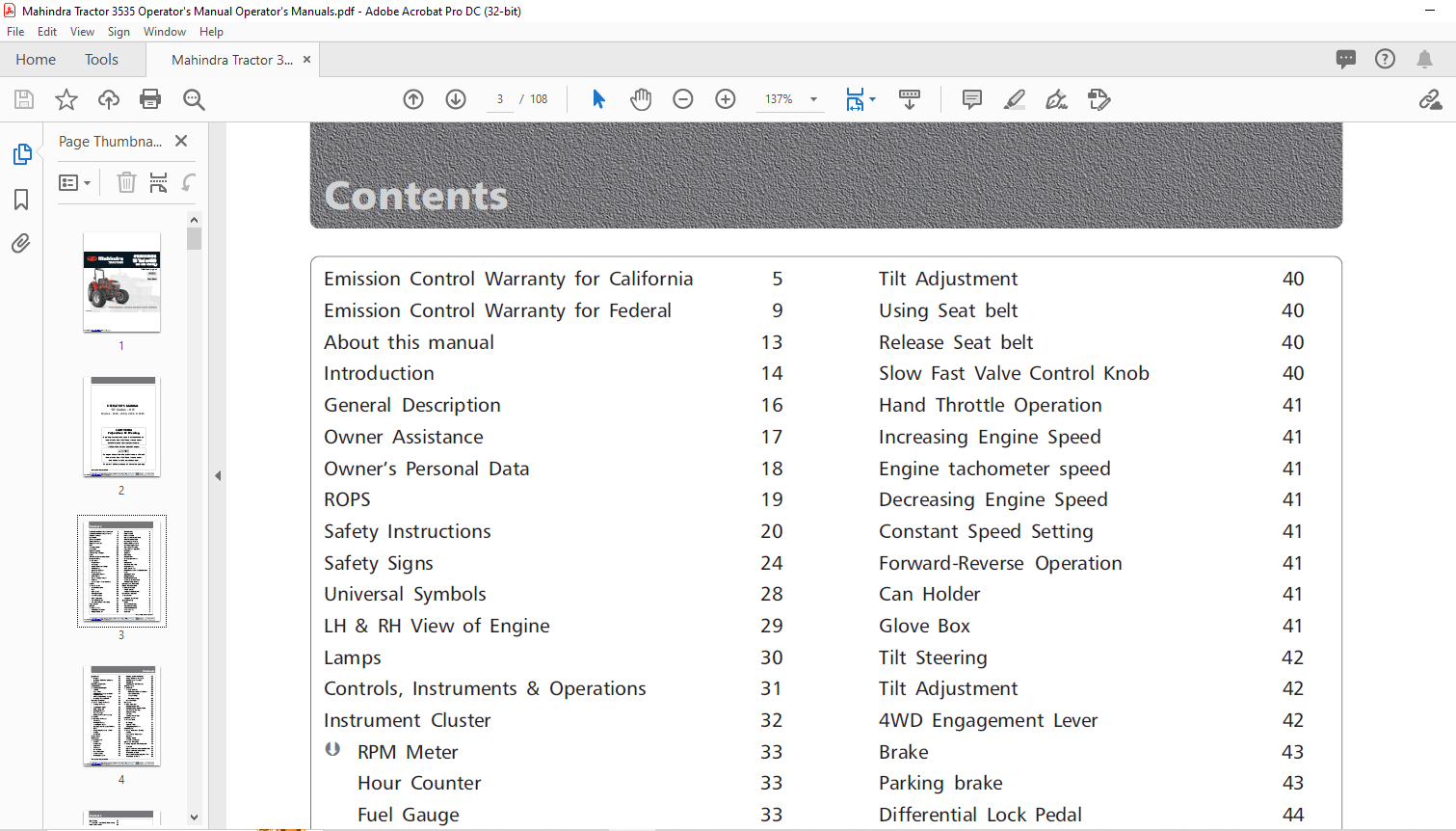Share link to file icon
1456x831 pixels.
tap(1430, 99)
